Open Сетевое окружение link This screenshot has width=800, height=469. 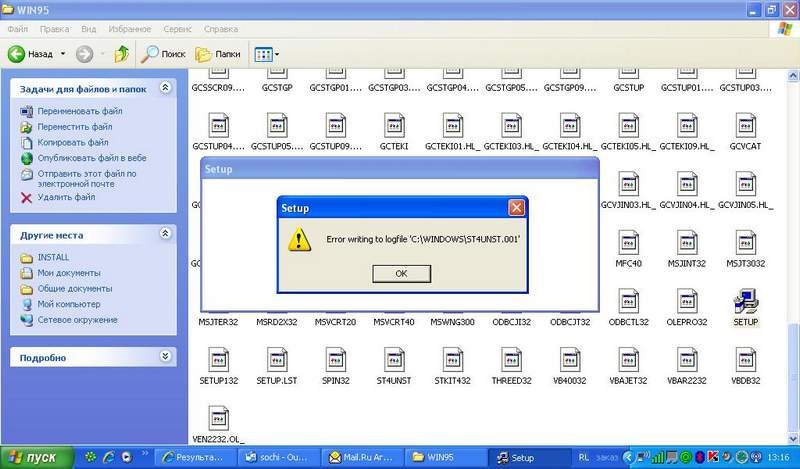pyautogui.click(x=78, y=320)
